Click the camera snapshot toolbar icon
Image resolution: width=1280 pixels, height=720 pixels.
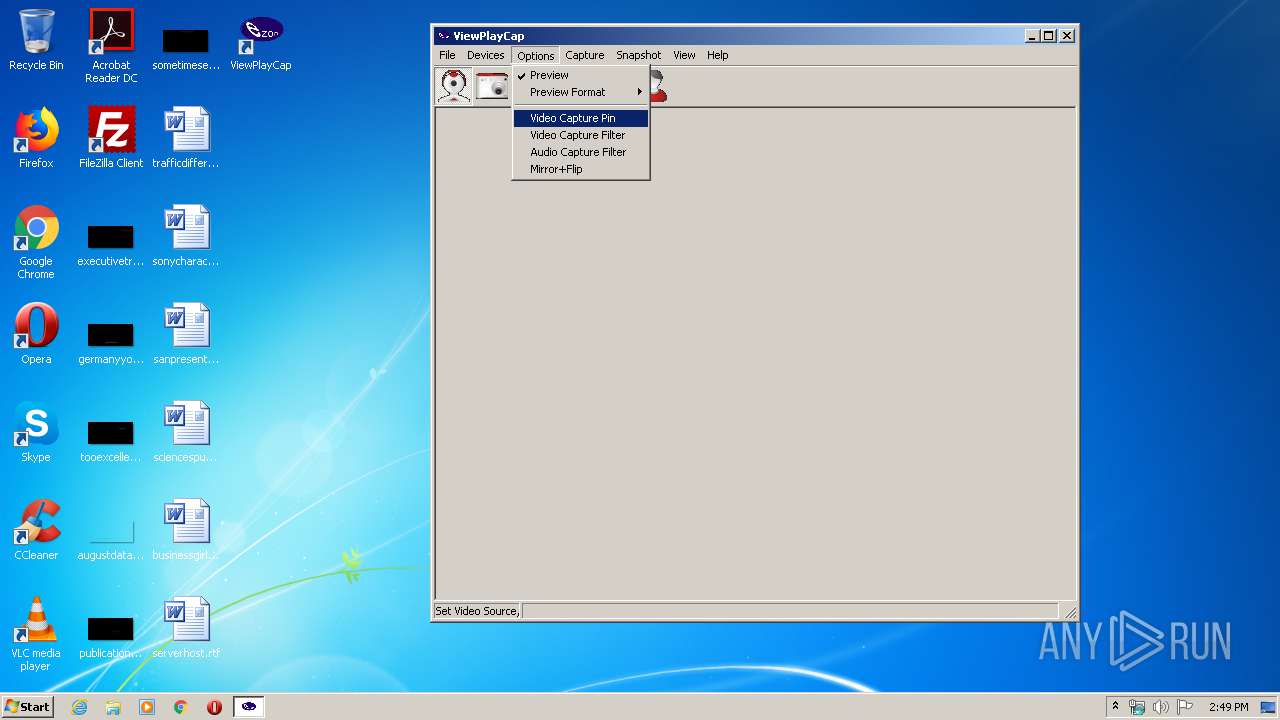(x=493, y=86)
